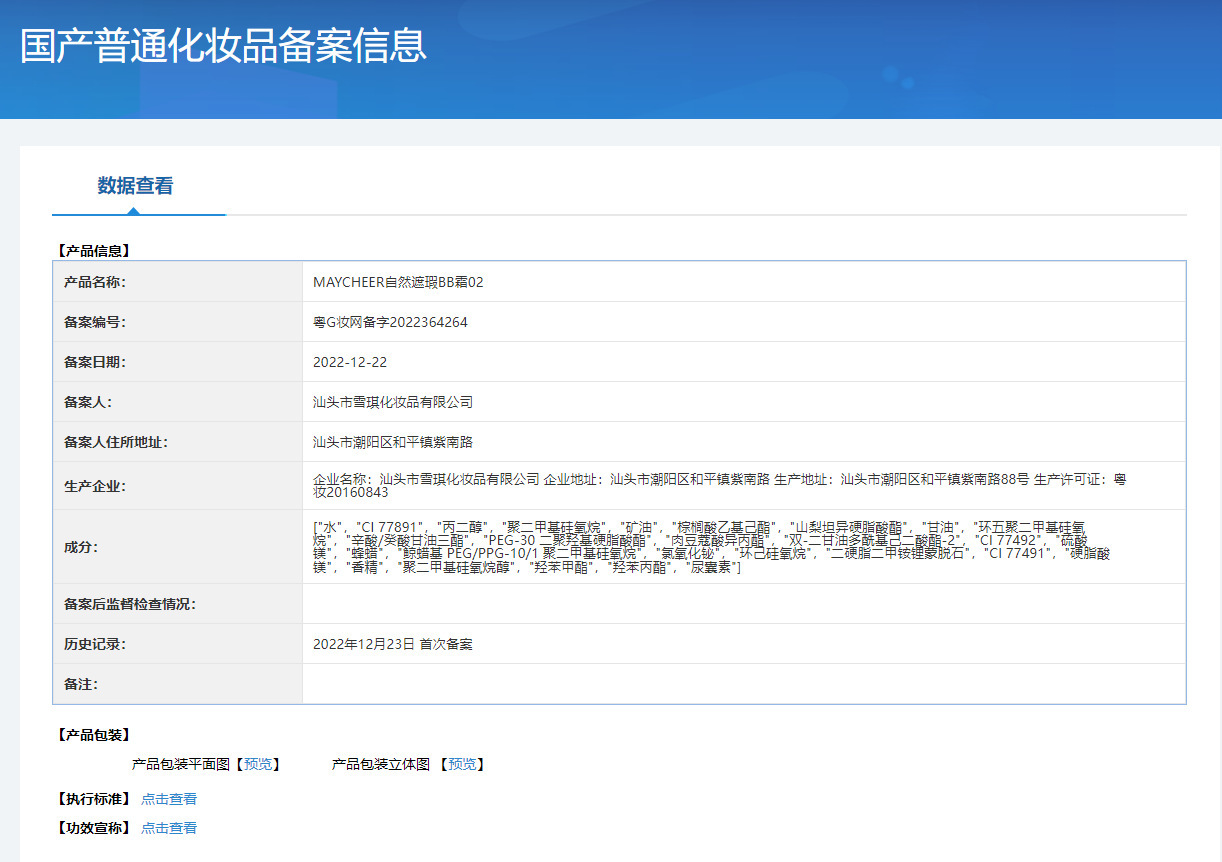Open 点击查看 next to 功效宣称

point(169,828)
